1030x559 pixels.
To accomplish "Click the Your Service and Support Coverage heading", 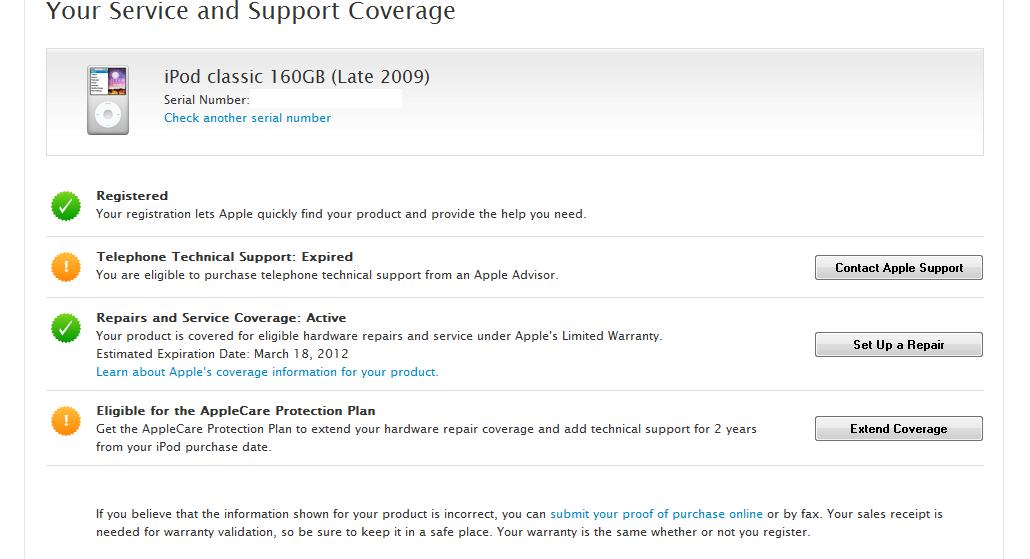I will (251, 12).
